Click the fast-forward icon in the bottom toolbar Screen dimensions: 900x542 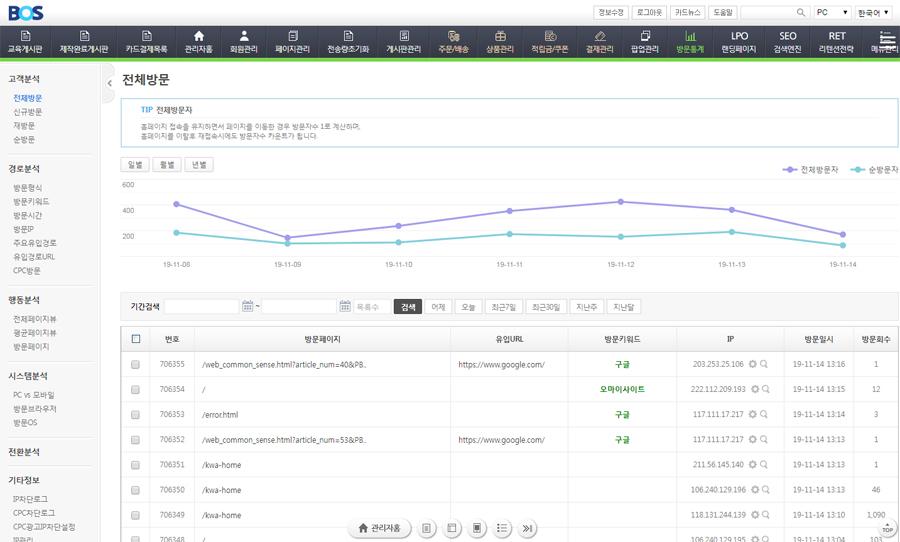[x=528, y=528]
